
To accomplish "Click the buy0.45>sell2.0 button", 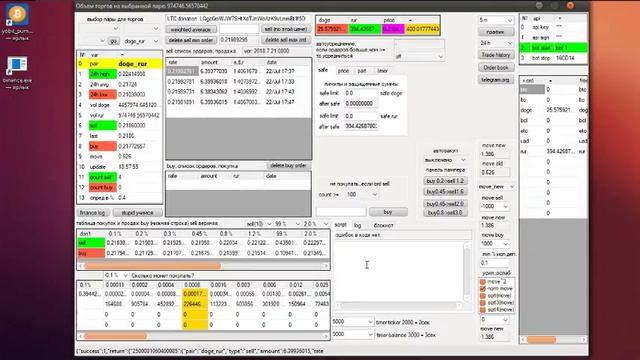I will point(445,204).
